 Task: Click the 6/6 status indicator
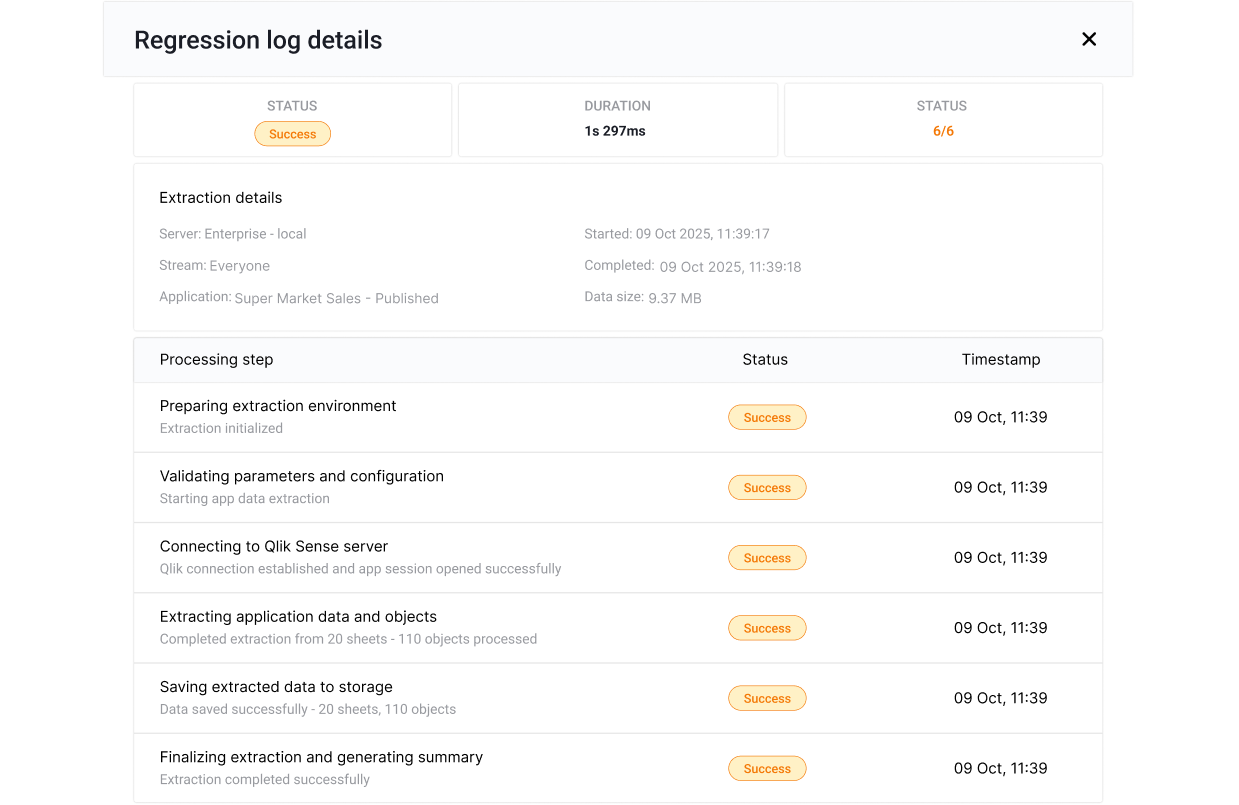coord(941,130)
